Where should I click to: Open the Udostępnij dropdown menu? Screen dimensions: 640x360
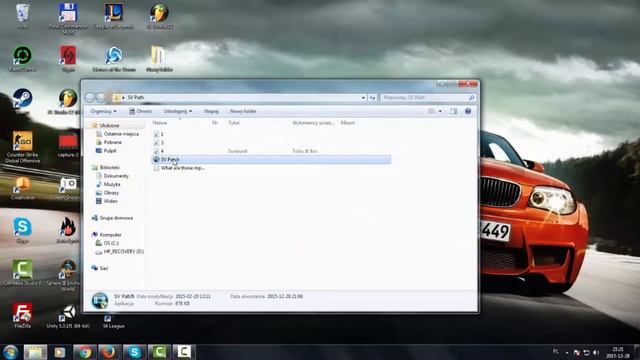(x=178, y=111)
